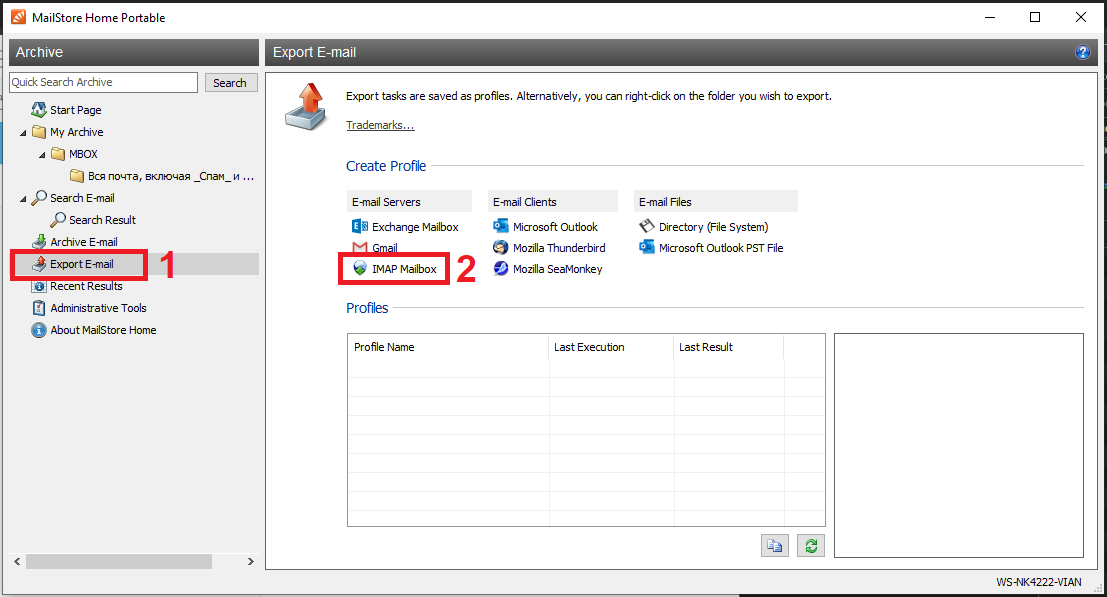Screen dimensions: 1107x597
Task: Sort by the Last Execution column
Action: pos(611,347)
